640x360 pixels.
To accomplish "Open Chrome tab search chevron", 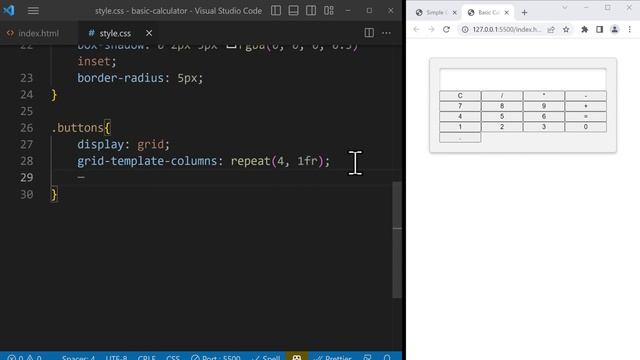I will click(564, 7).
